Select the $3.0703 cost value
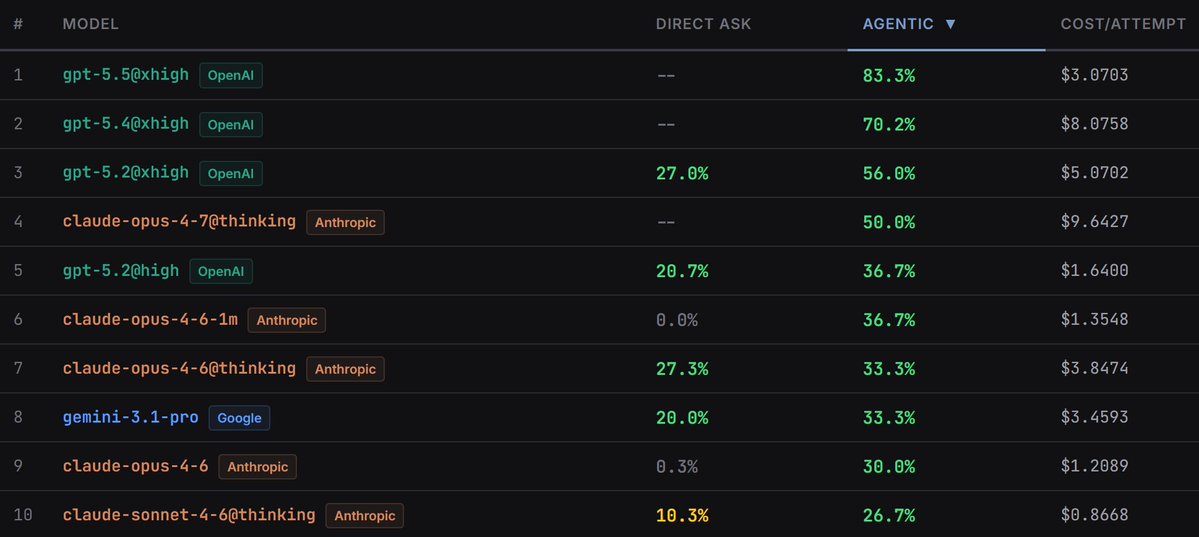 click(x=1094, y=76)
